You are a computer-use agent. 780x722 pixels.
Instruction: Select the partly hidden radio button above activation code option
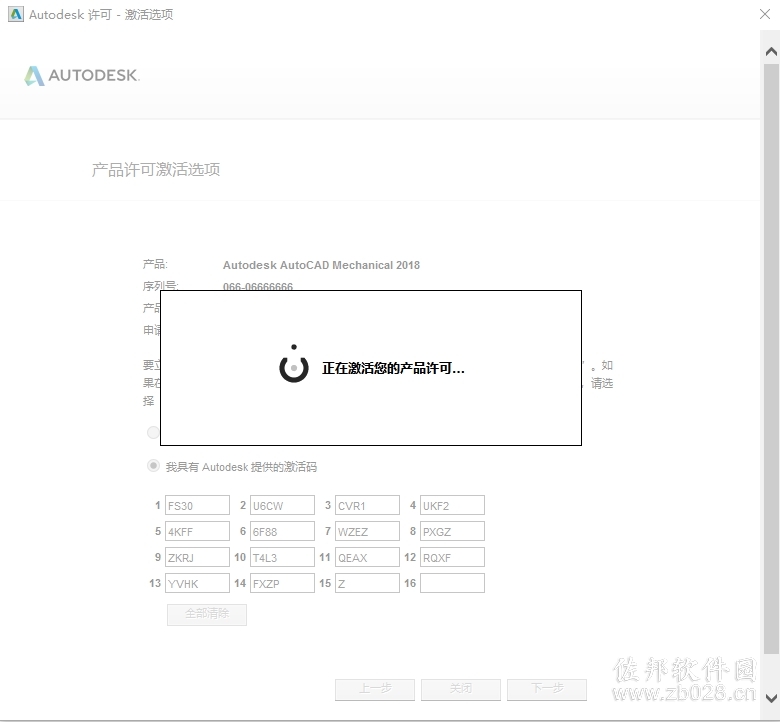tap(153, 432)
